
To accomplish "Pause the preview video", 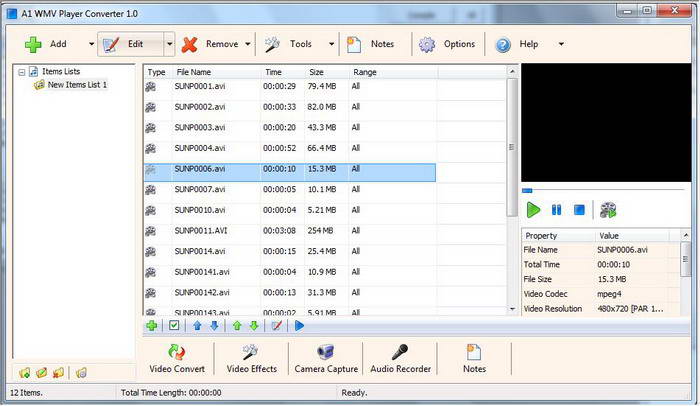I will click(x=556, y=210).
